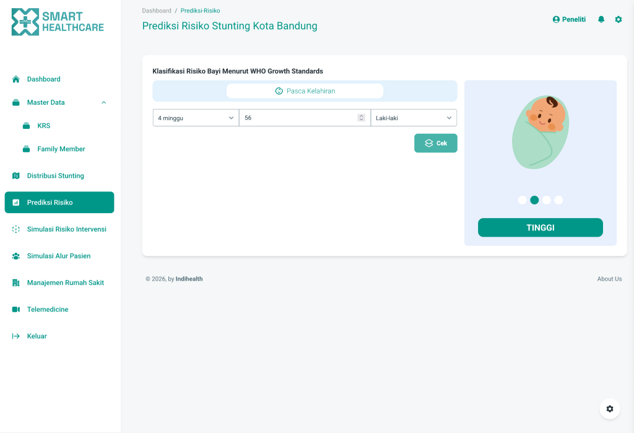Select third carousel dot
The height and width of the screenshot is (433, 634).
547,200
